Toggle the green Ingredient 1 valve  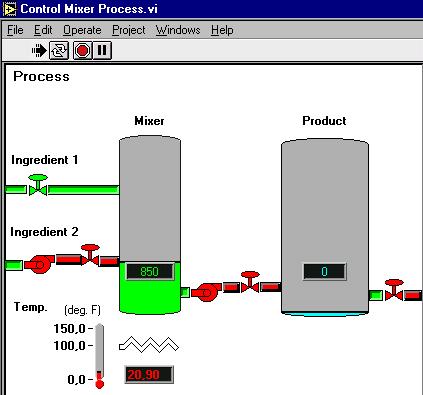tap(38, 185)
